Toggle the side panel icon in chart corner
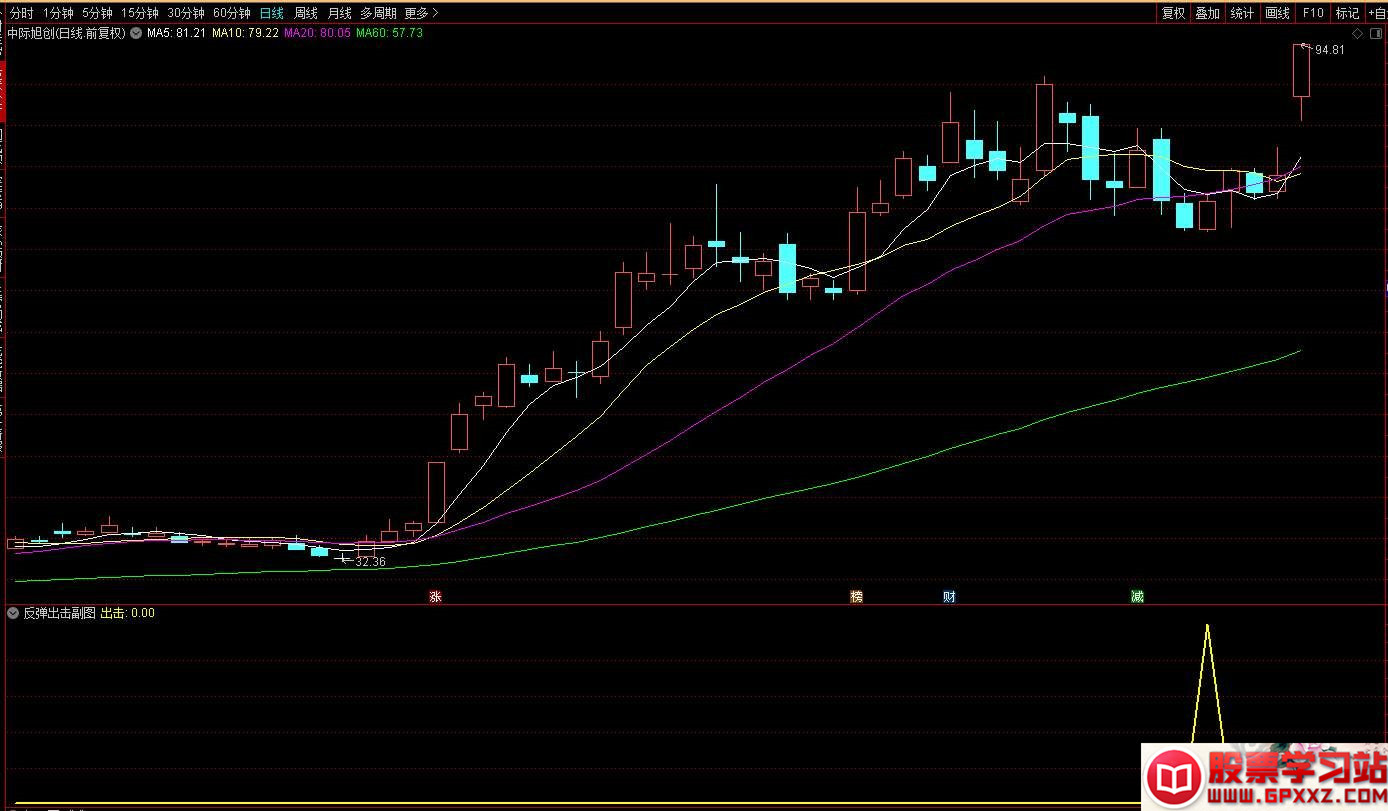 point(1375,33)
